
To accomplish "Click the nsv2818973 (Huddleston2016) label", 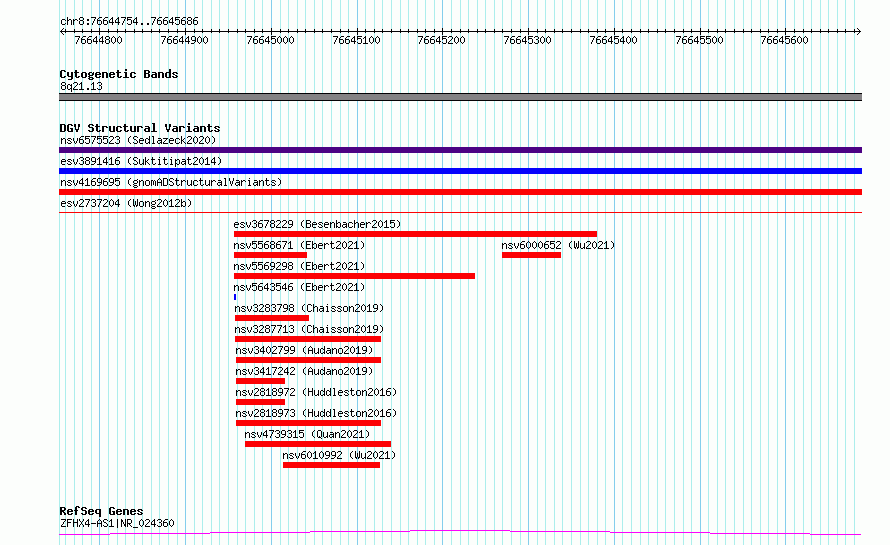I will coord(316,413).
